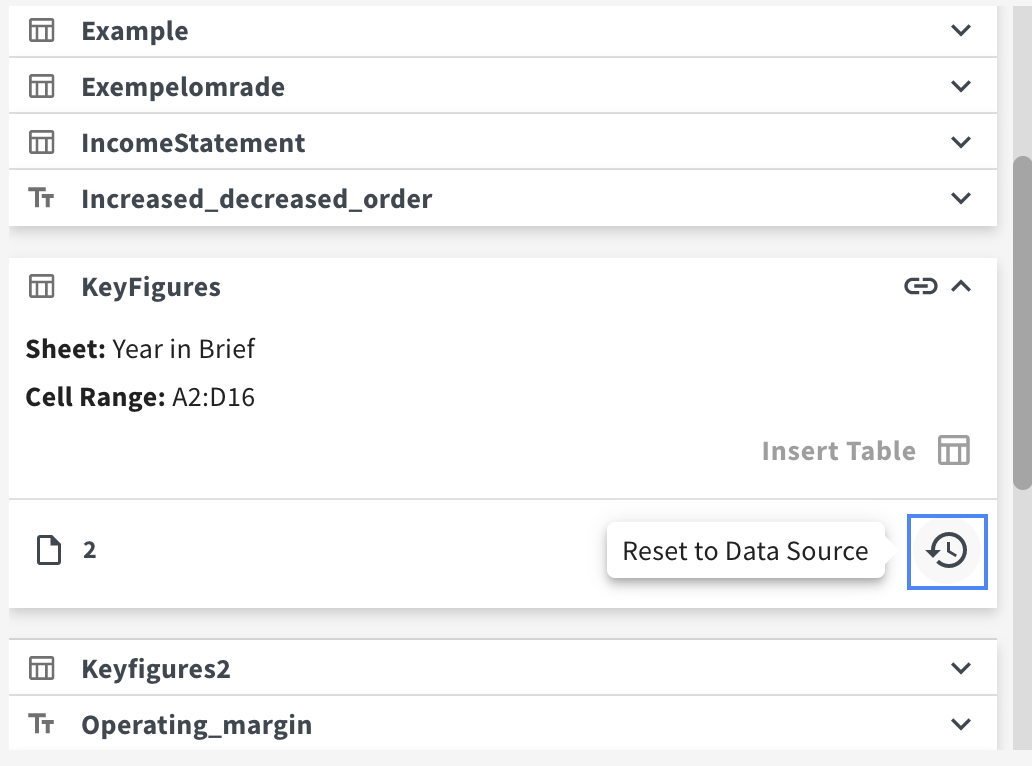Expand the Operating_margin chevron
The height and width of the screenshot is (766, 1032).
(x=961, y=724)
